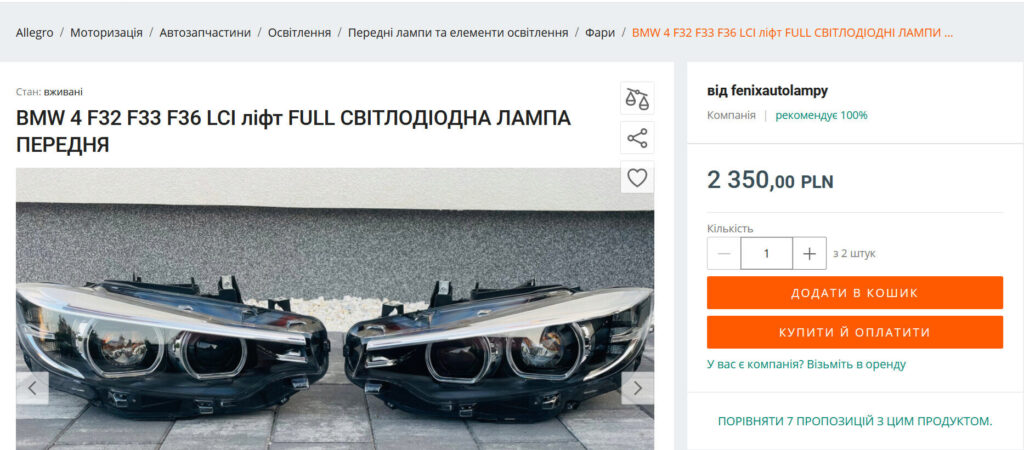This screenshot has height=450, width=1024.
Task: Click the quantity input field
Action: click(767, 253)
